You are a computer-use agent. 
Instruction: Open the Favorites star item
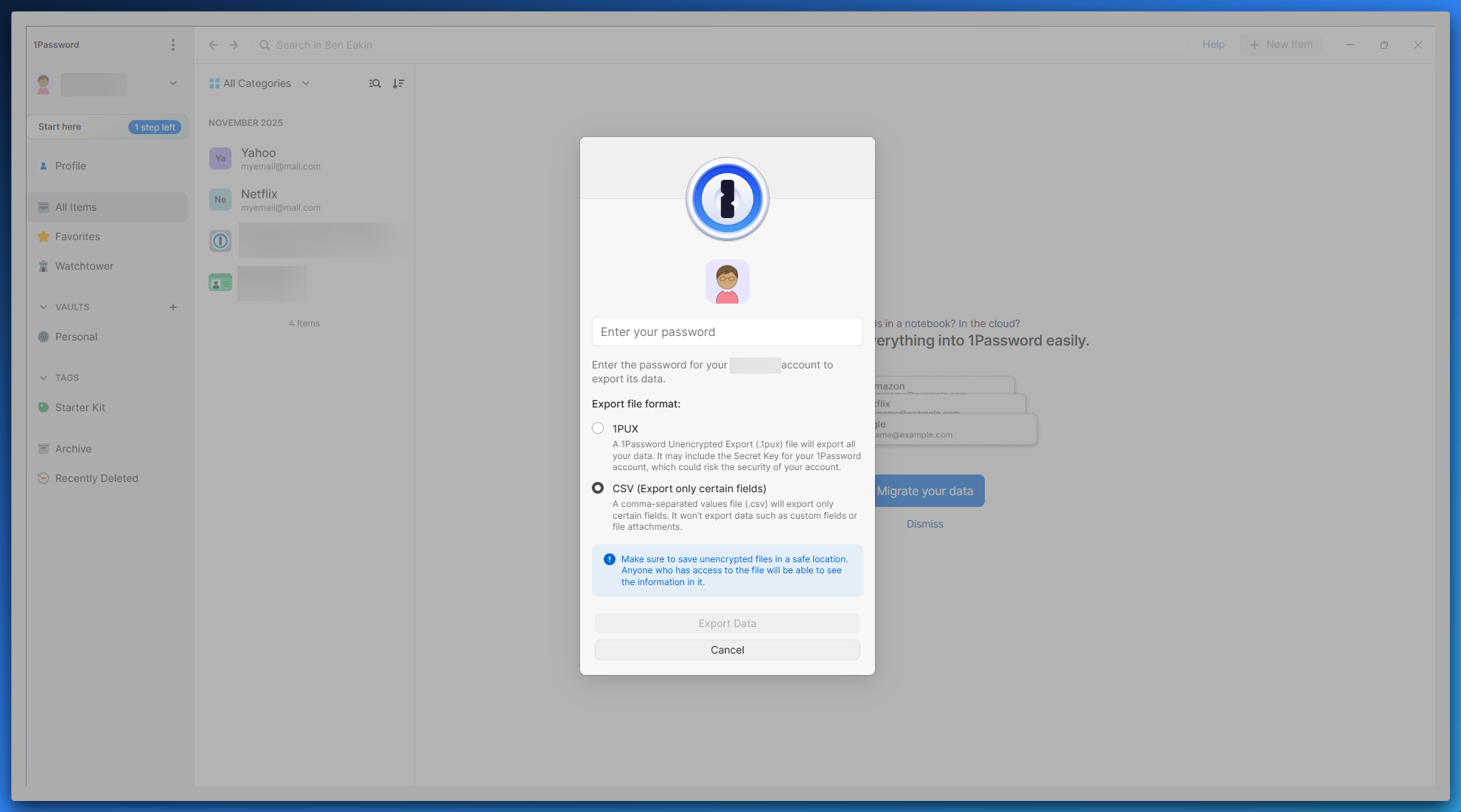coord(77,237)
